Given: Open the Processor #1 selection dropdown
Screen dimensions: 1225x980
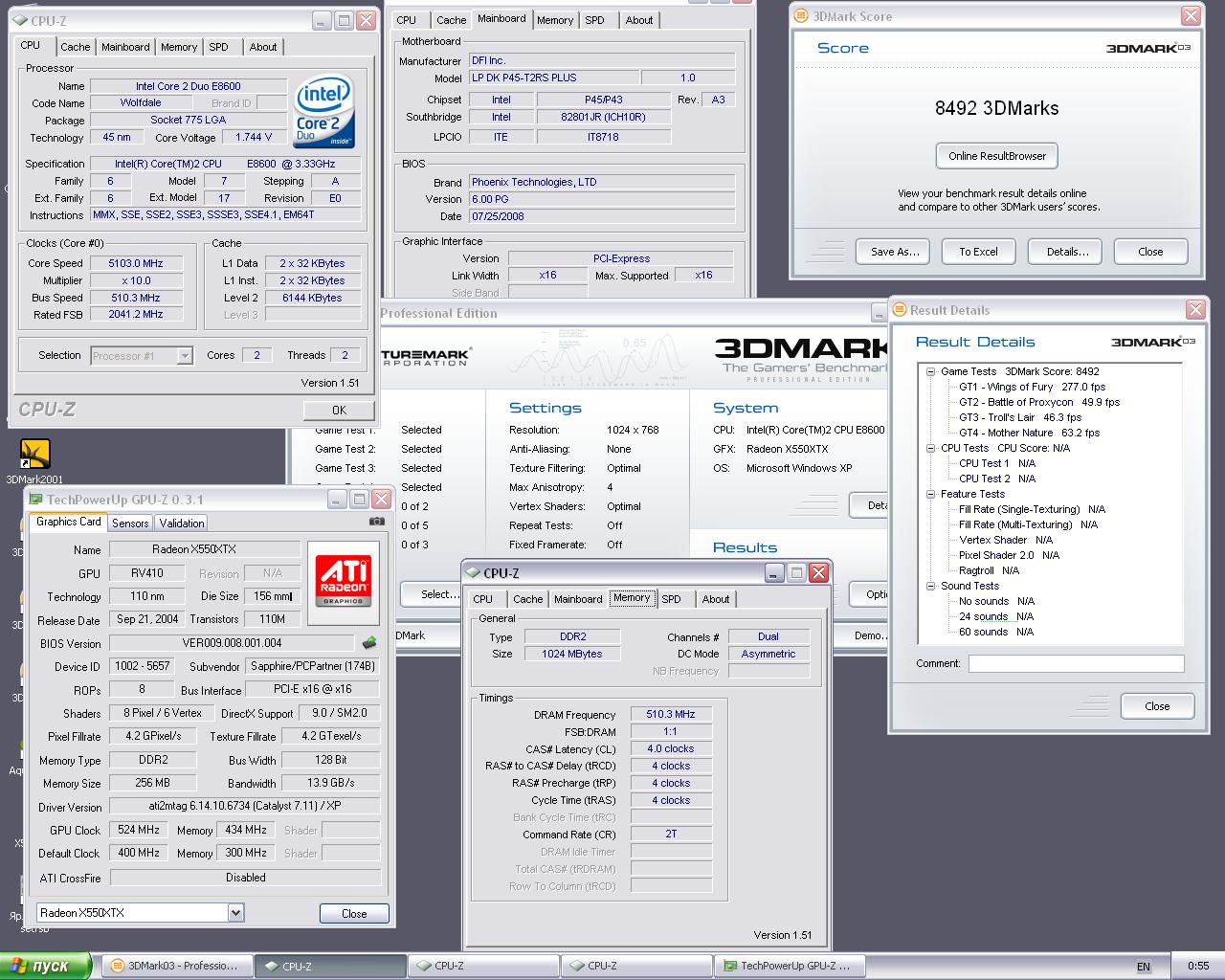Looking at the screenshot, I should (185, 356).
